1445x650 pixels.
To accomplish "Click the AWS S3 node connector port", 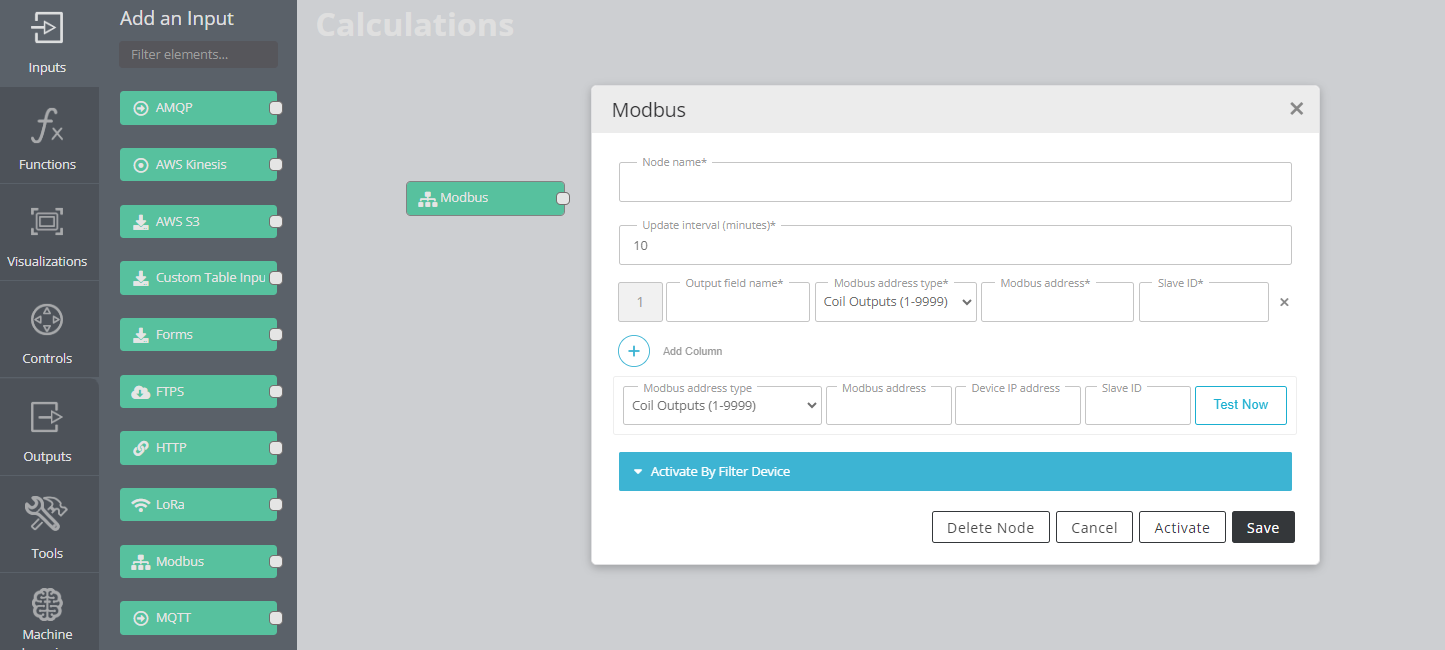I will pos(276,221).
